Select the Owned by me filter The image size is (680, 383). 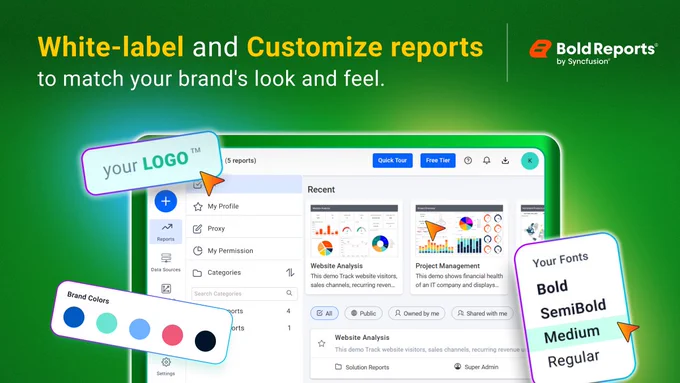pos(417,313)
